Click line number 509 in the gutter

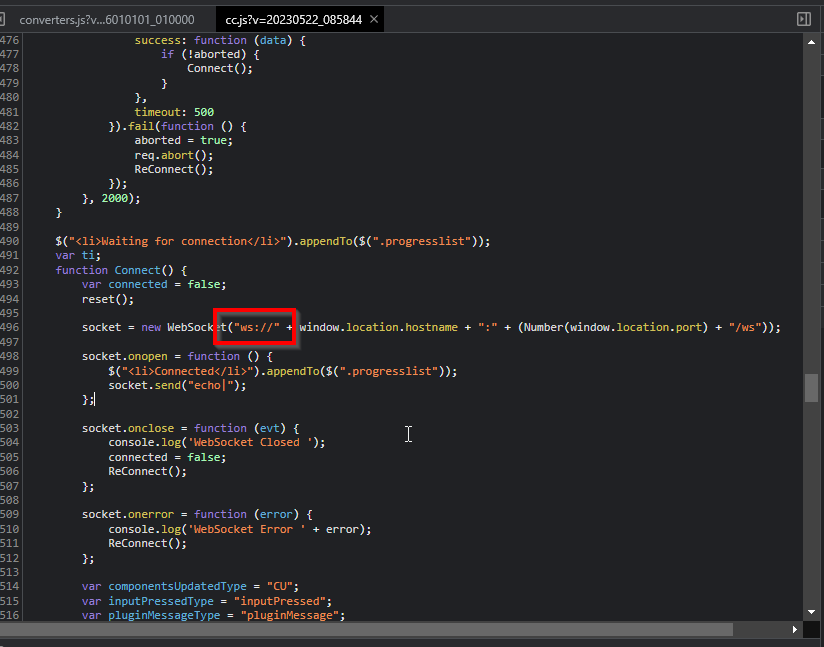point(9,514)
